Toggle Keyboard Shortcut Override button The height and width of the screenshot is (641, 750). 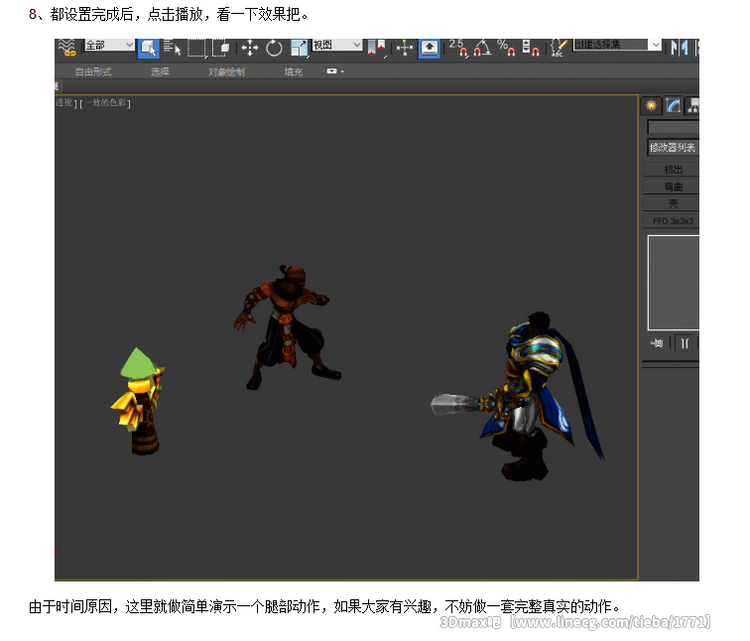(429, 48)
